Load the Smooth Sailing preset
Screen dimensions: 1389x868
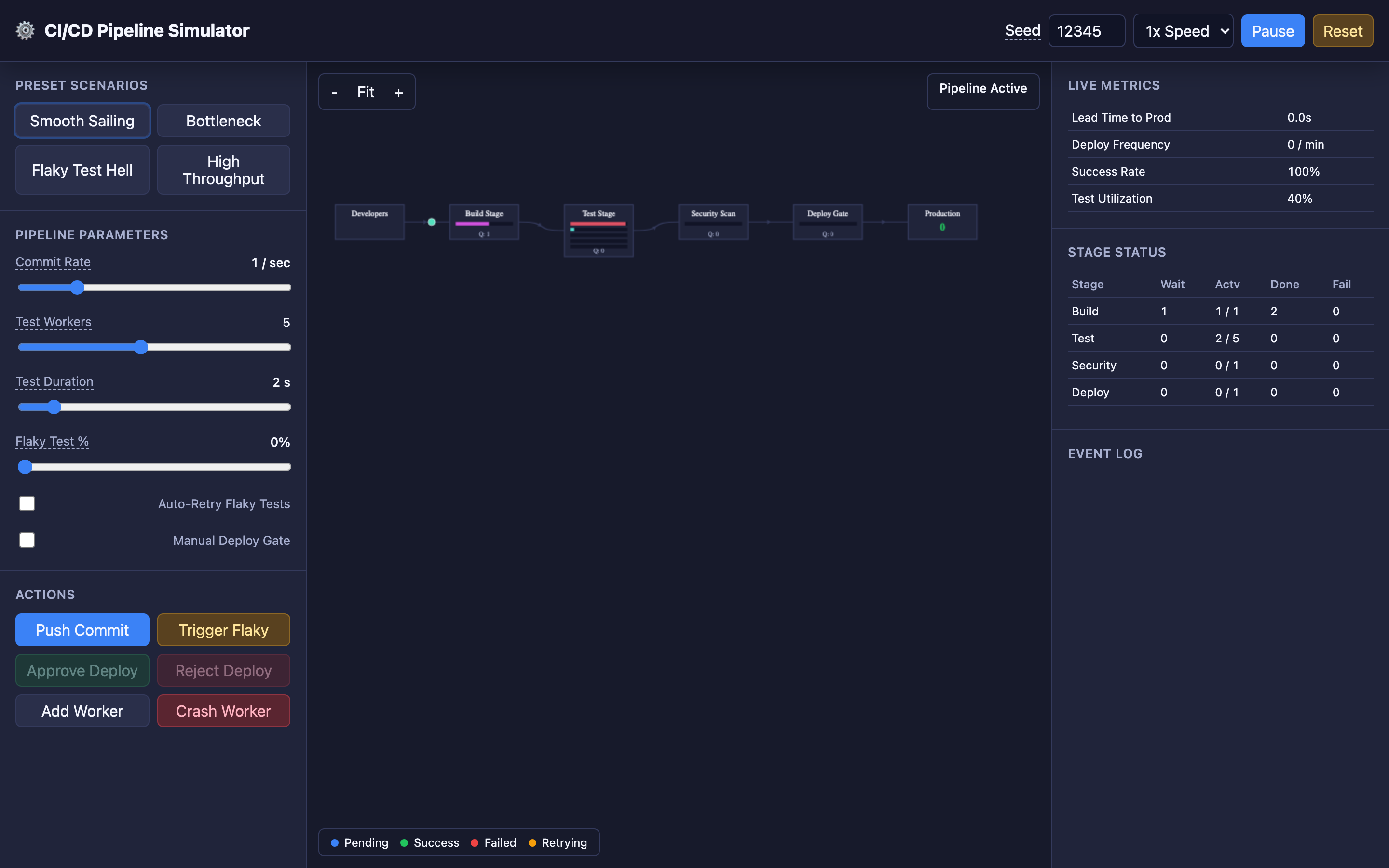[x=82, y=121]
